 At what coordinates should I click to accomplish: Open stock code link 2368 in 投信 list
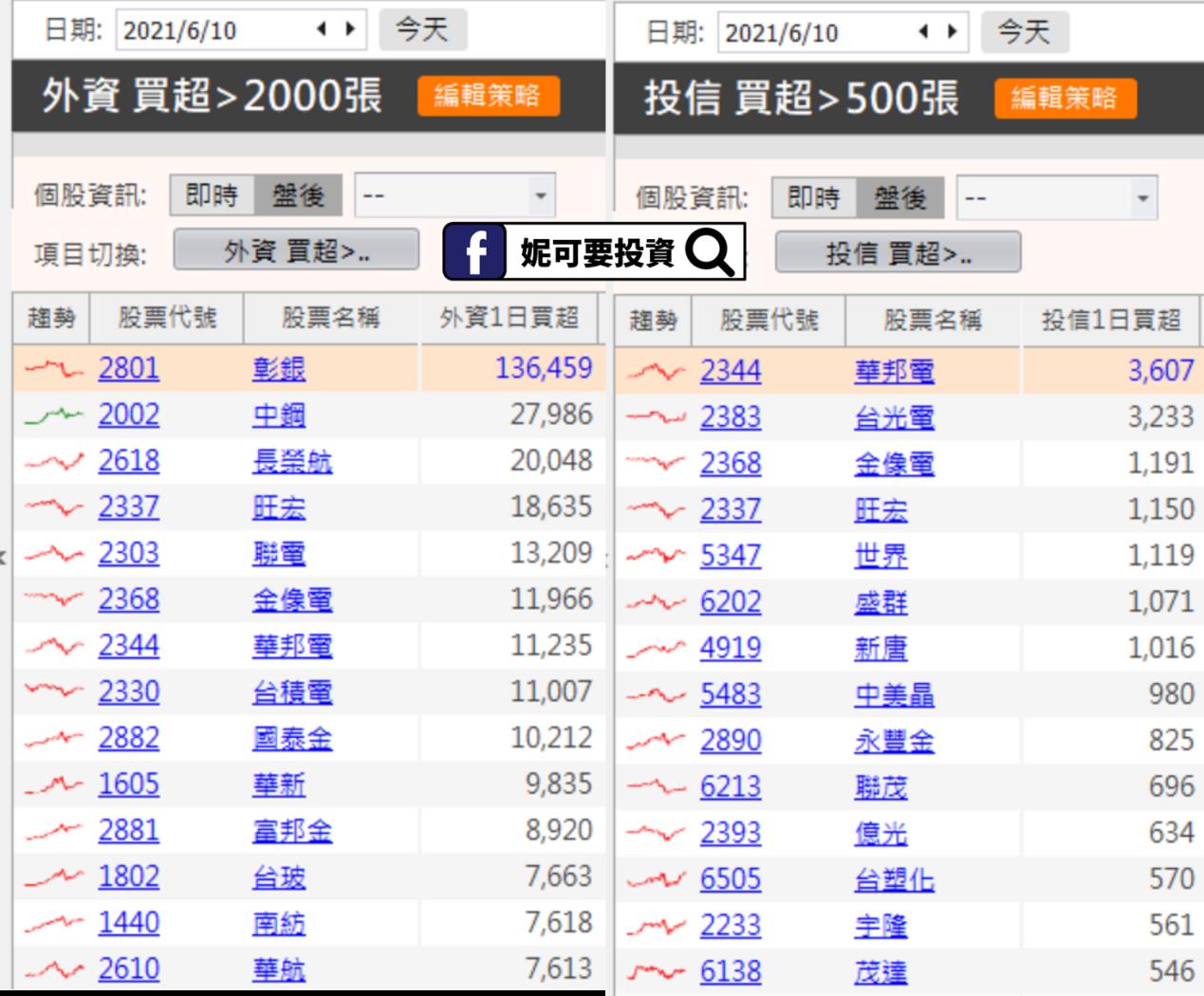[731, 463]
